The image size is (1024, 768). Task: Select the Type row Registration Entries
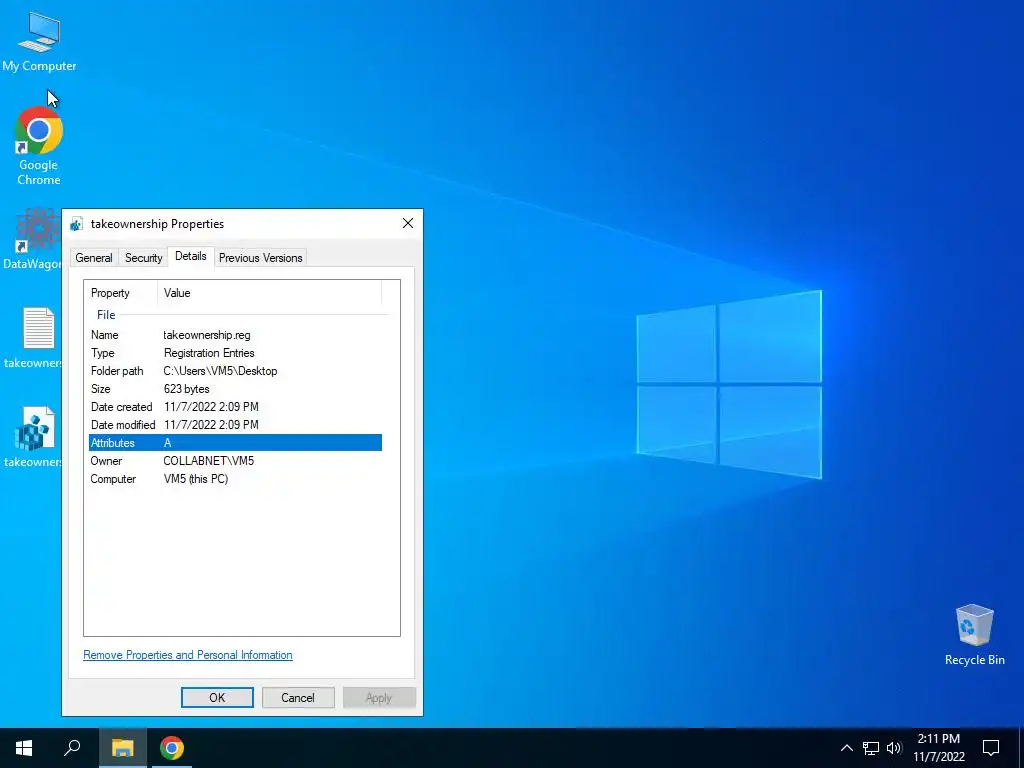click(x=235, y=353)
